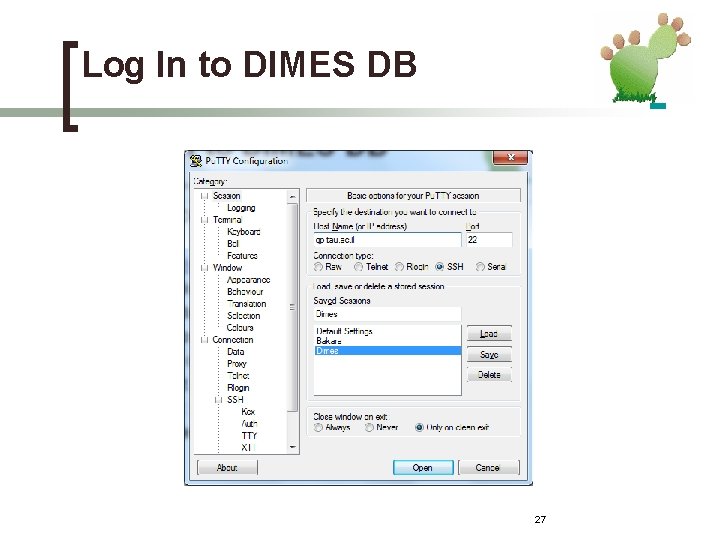The image size is (720, 540).
Task: Open TTY settings category
Action: click(249, 436)
